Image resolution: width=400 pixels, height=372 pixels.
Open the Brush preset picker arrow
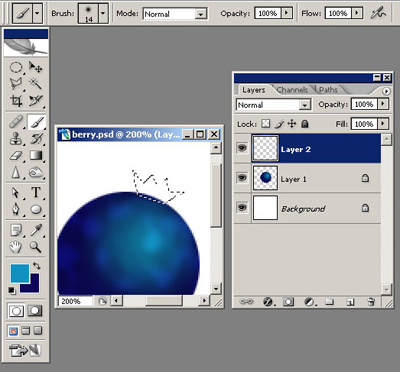(x=103, y=13)
